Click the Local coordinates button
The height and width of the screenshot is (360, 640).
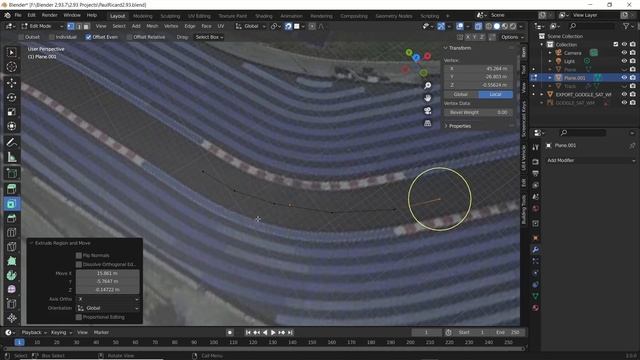[495, 94]
